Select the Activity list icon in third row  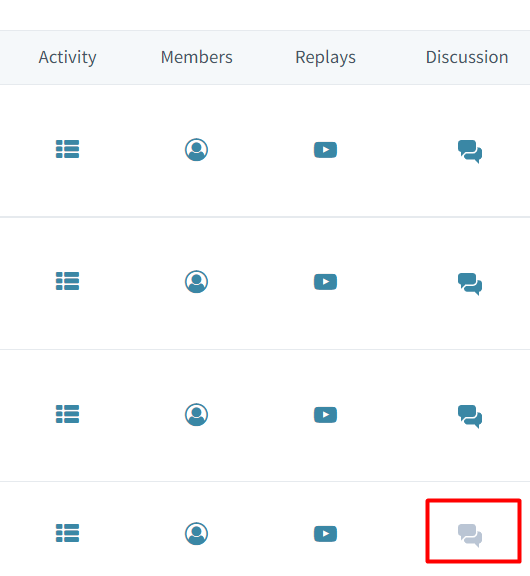67,414
